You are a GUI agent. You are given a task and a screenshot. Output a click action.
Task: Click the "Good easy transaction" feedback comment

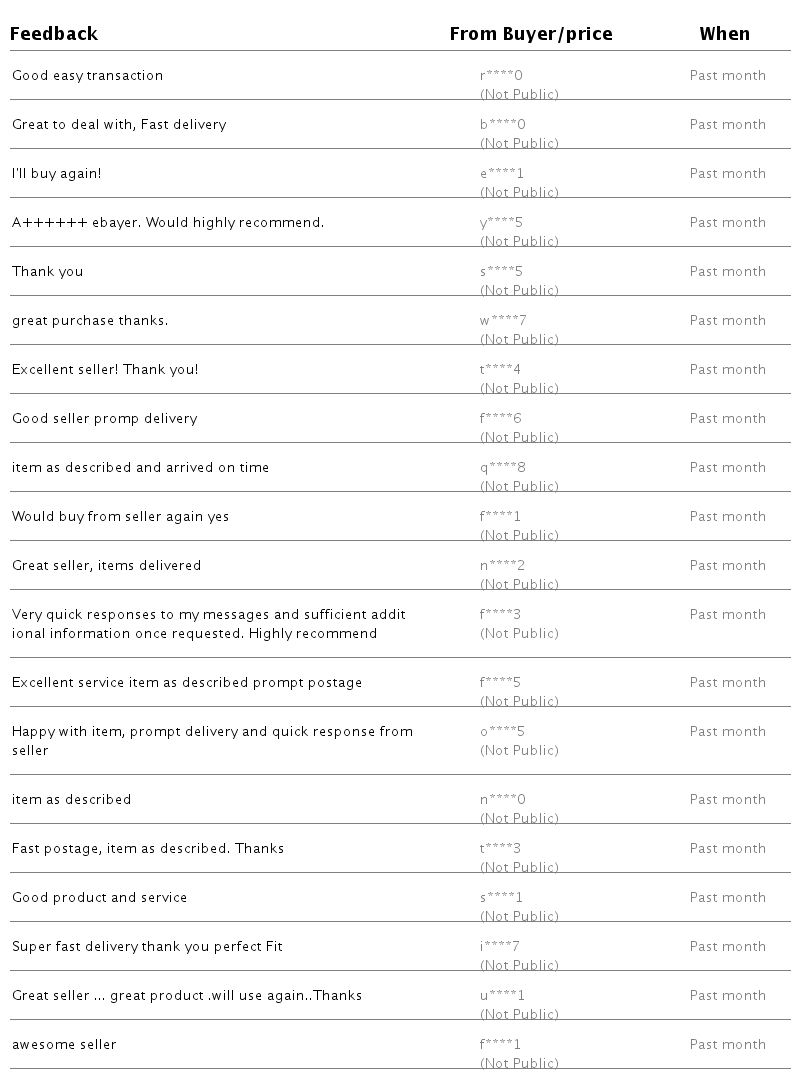[x=87, y=76]
